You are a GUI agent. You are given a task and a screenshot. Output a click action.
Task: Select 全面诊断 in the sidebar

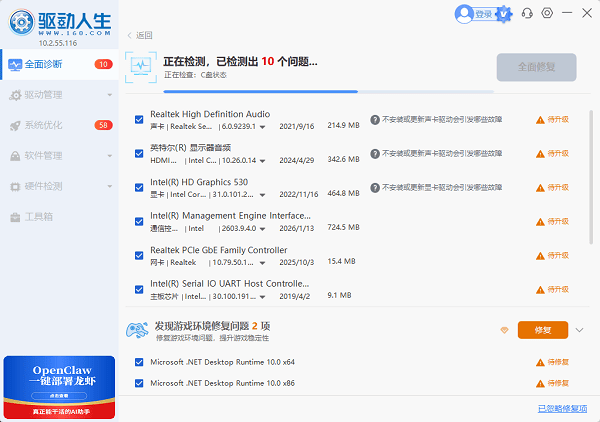tap(59, 64)
